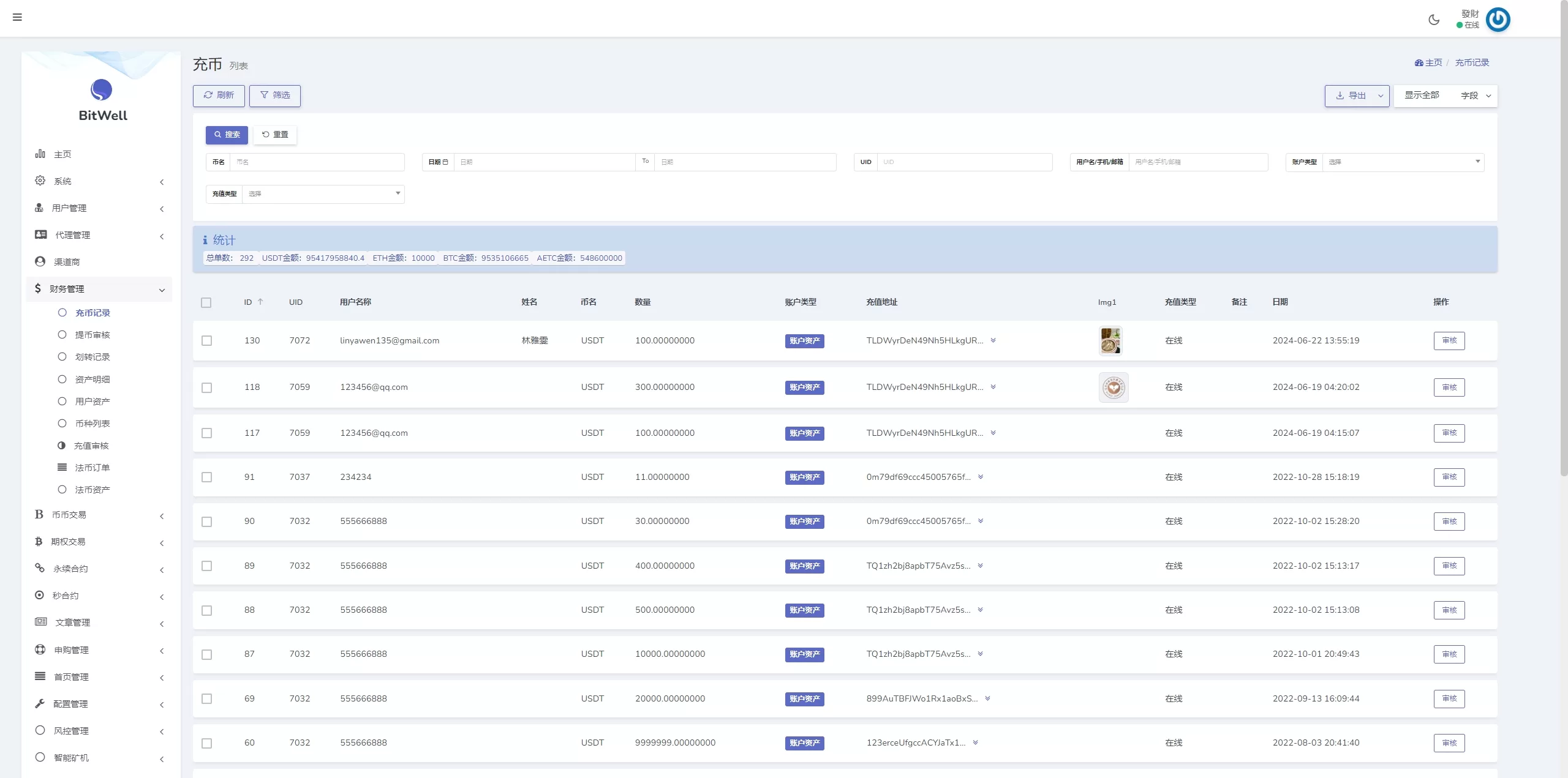Open 提币审核 sidebar item
This screenshot has height=778, width=1568.
pyautogui.click(x=92, y=335)
